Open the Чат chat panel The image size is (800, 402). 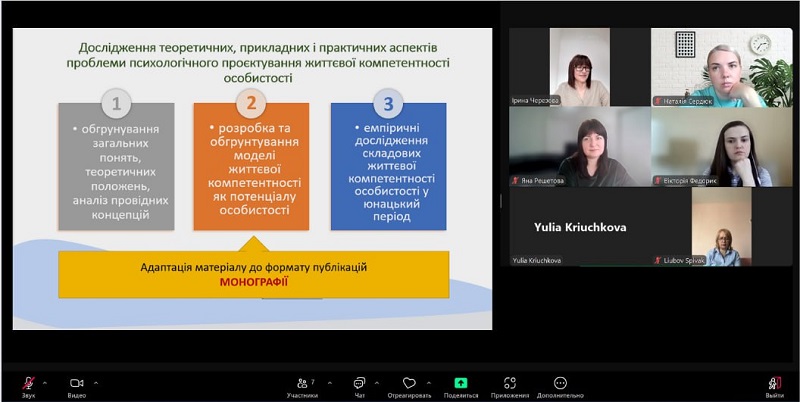(359, 383)
